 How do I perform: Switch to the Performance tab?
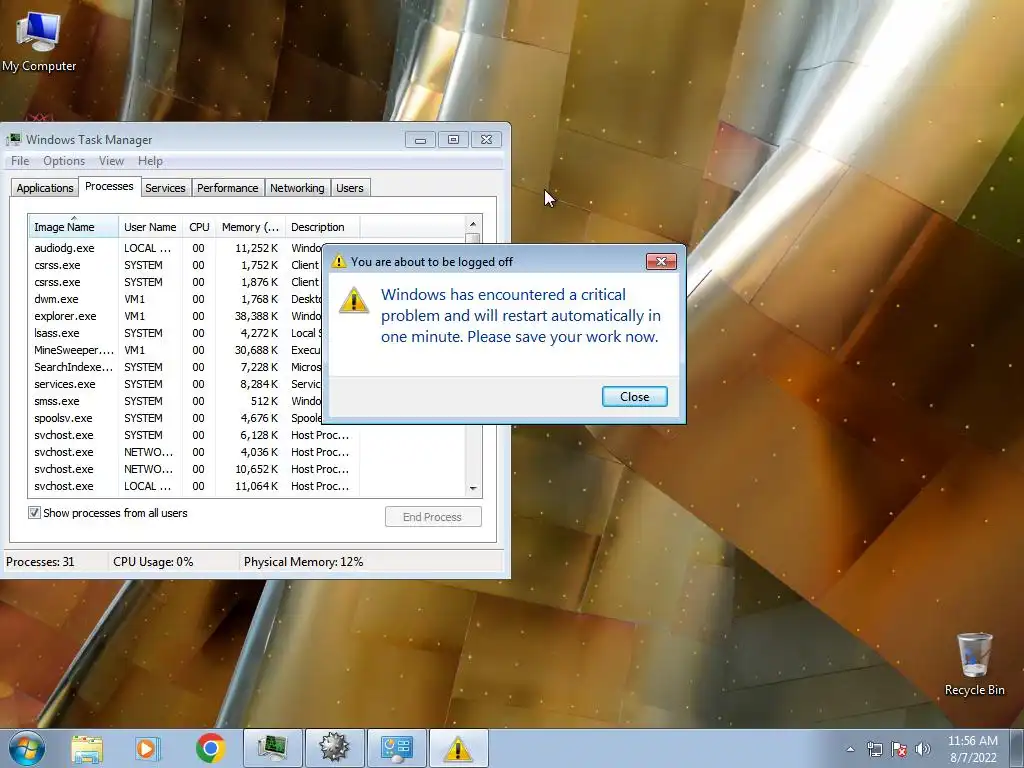coord(227,188)
